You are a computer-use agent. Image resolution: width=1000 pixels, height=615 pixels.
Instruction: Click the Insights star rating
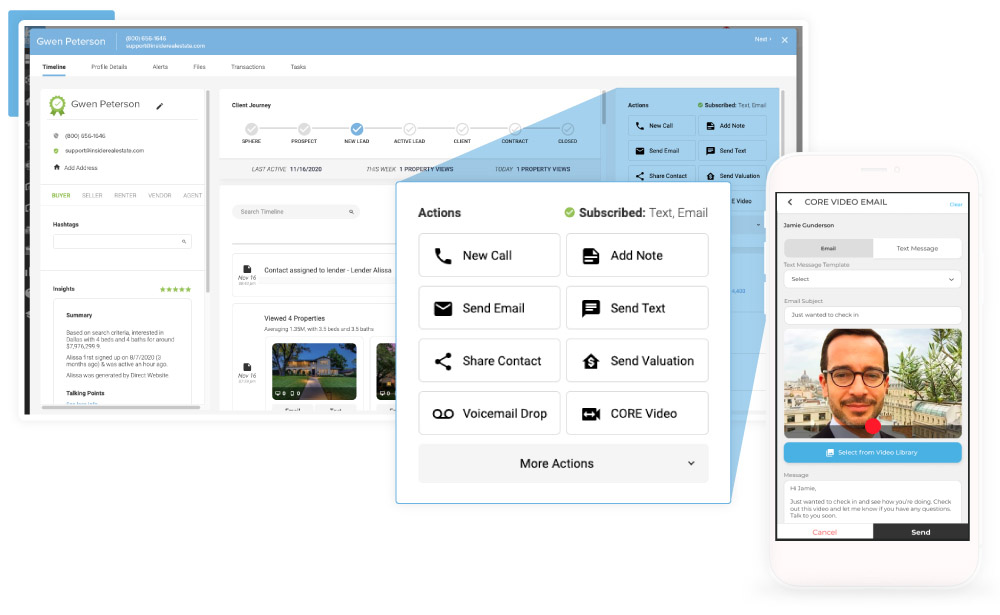pos(175,290)
